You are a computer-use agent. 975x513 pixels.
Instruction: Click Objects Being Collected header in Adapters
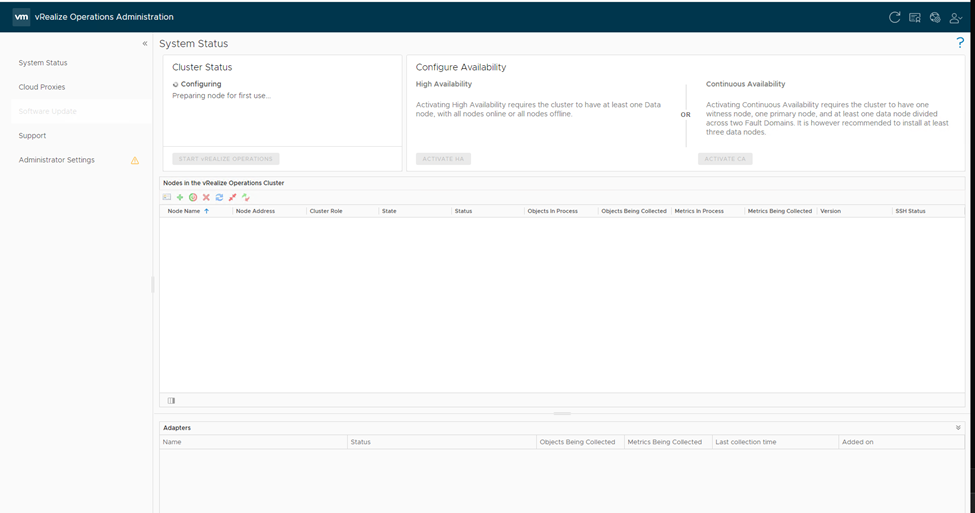pyautogui.click(x=577, y=442)
